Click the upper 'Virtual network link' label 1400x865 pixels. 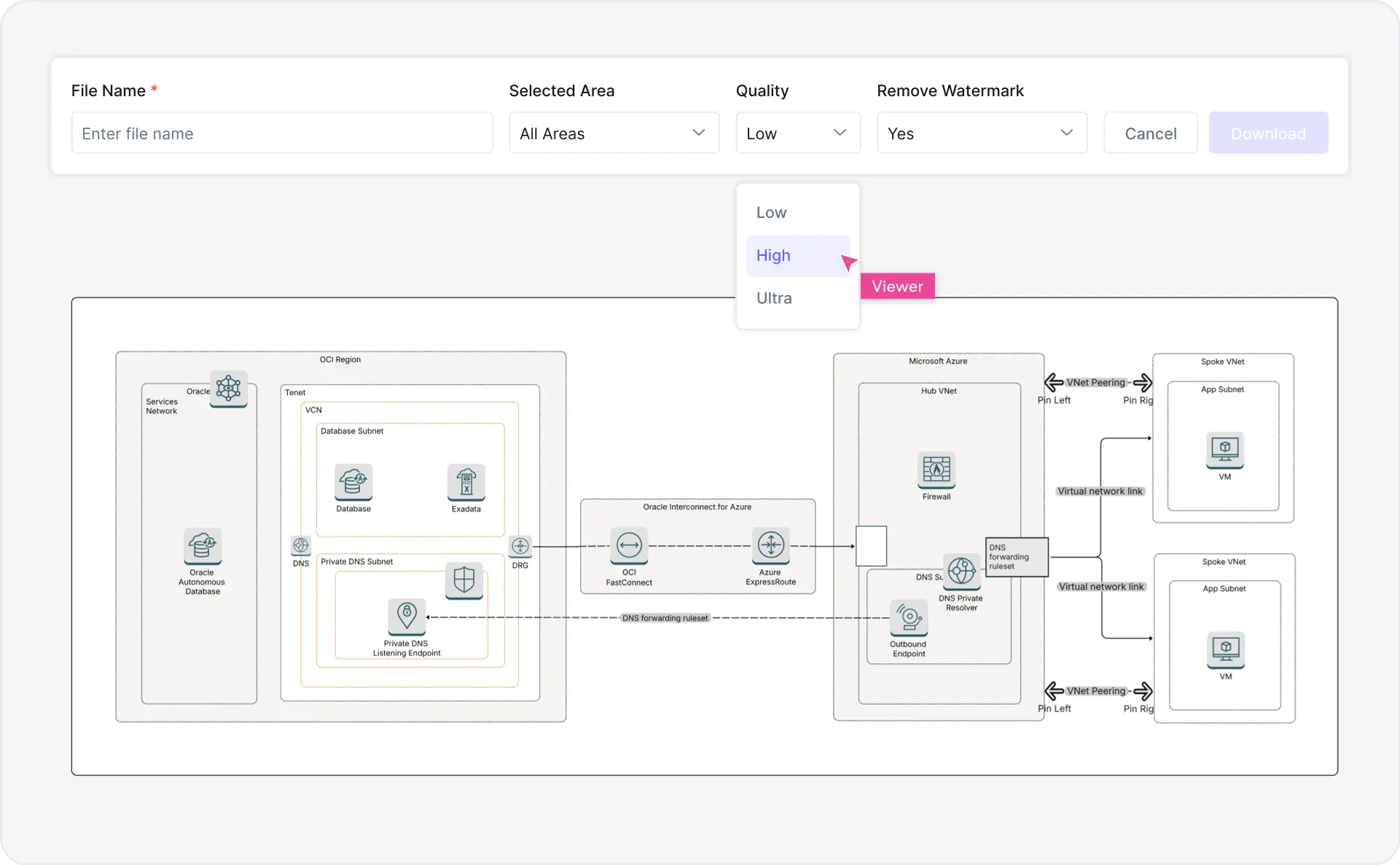[x=1100, y=491]
